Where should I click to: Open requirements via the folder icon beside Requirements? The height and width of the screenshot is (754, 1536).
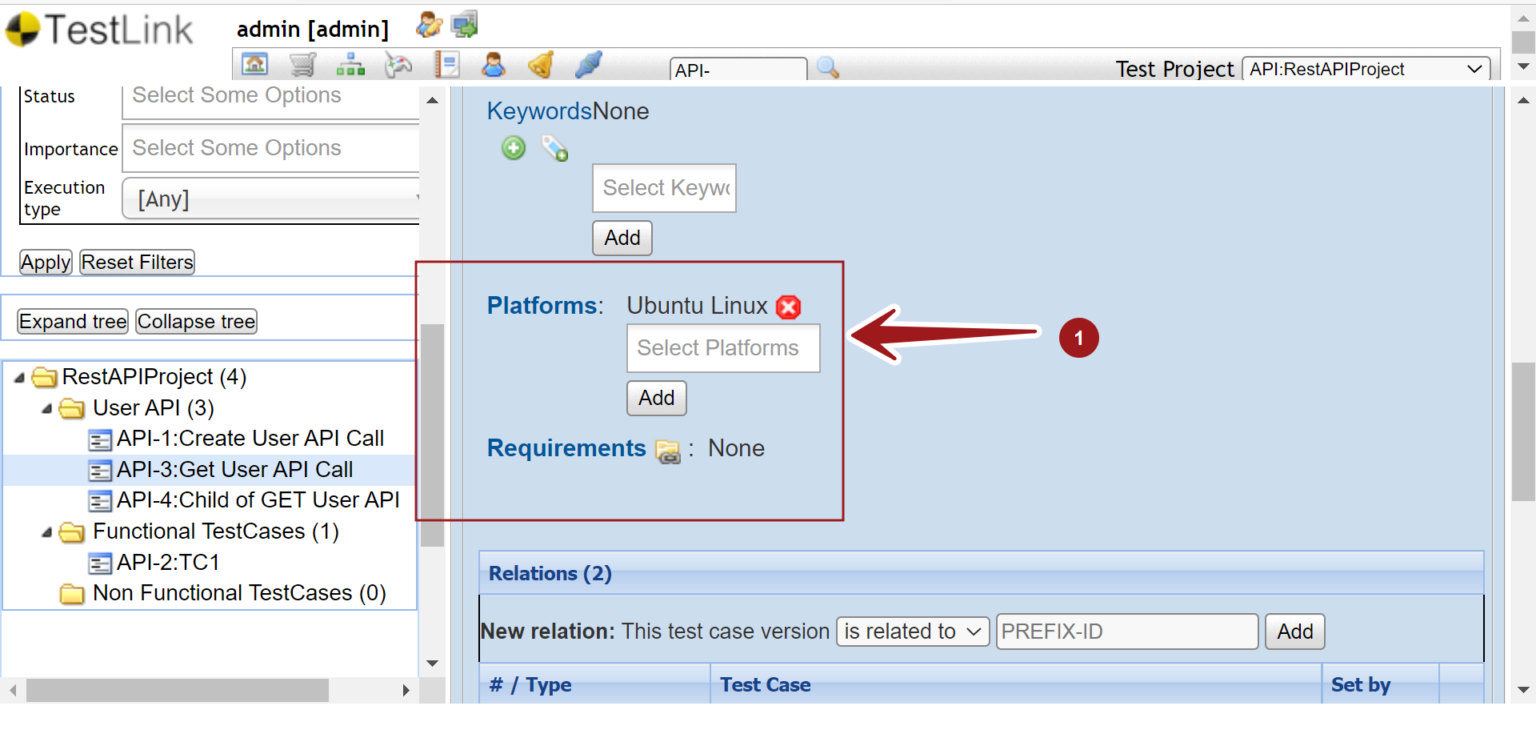click(668, 452)
